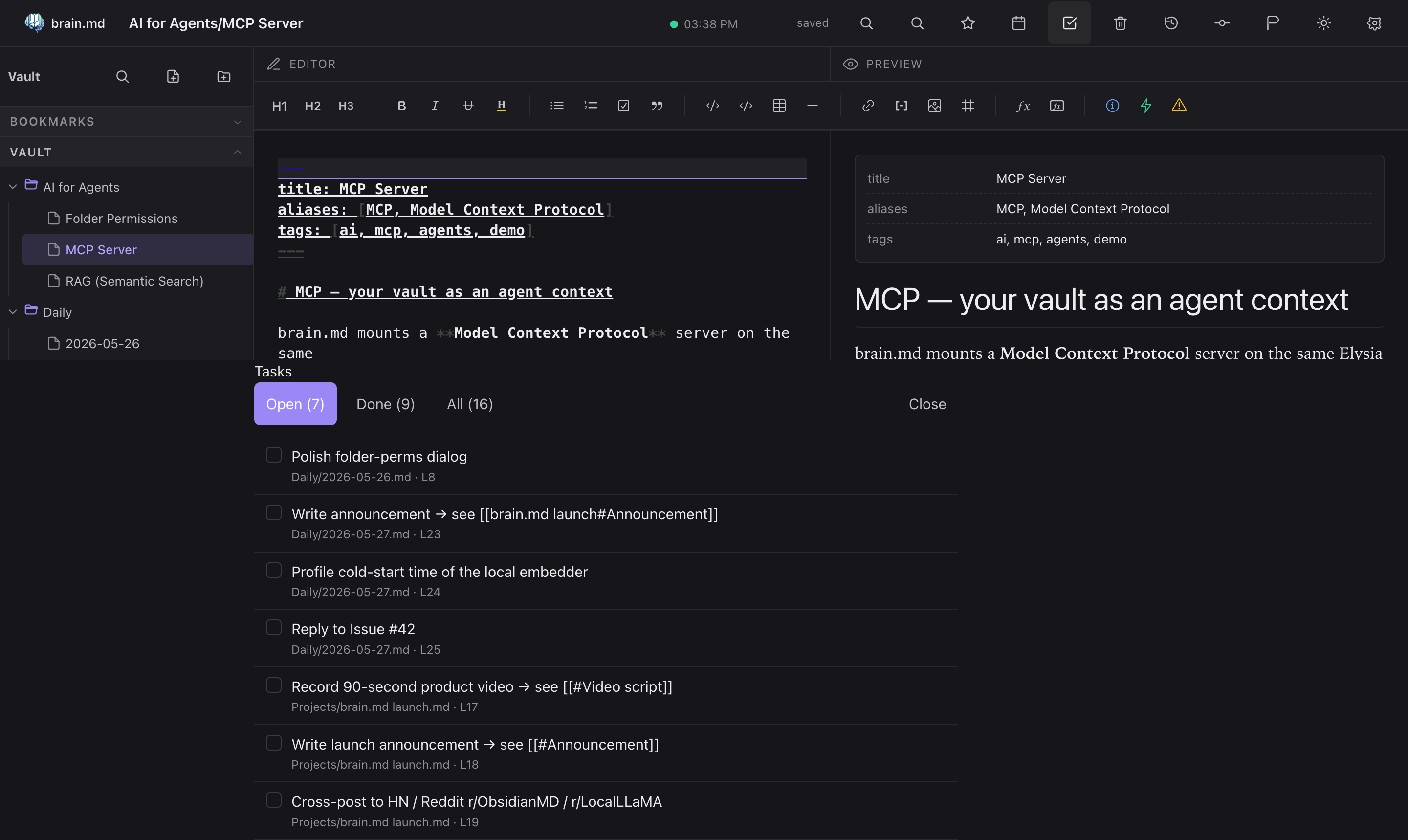Open the trash icon in header
This screenshot has width=1408, height=840.
coord(1120,23)
